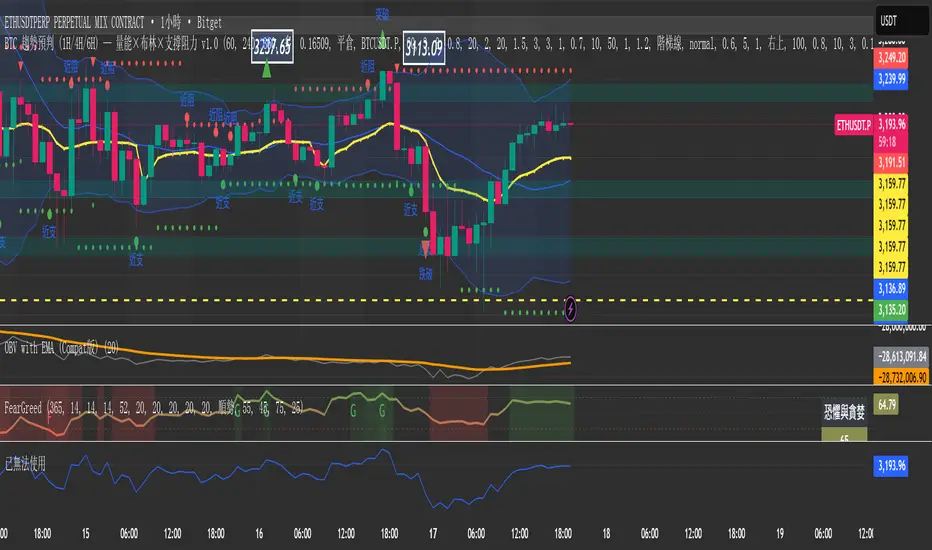The width and height of the screenshot is (932, 550).
Task: Click the pink 3,193.96 last price label
Action: pyautogui.click(x=892, y=124)
